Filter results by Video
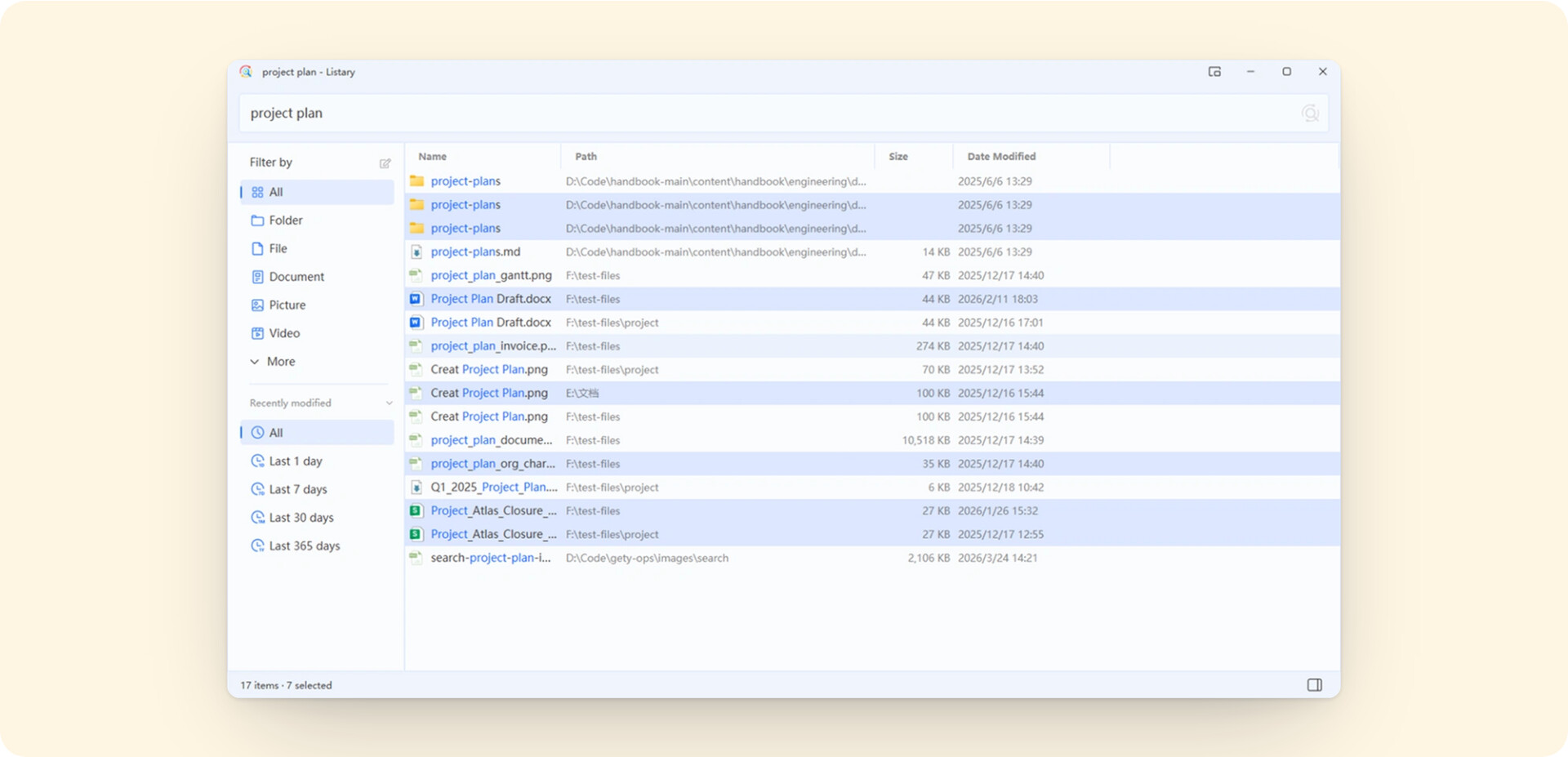The image size is (1568, 757). coord(318,333)
